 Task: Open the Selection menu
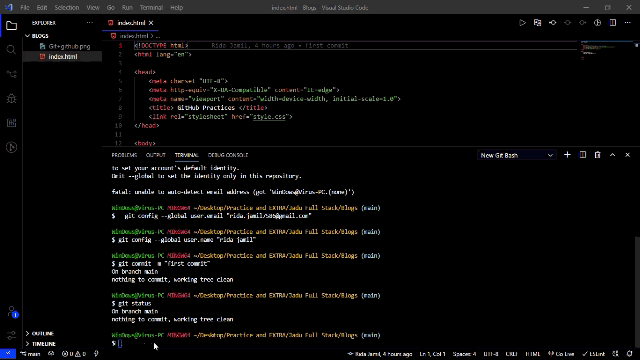[67, 8]
